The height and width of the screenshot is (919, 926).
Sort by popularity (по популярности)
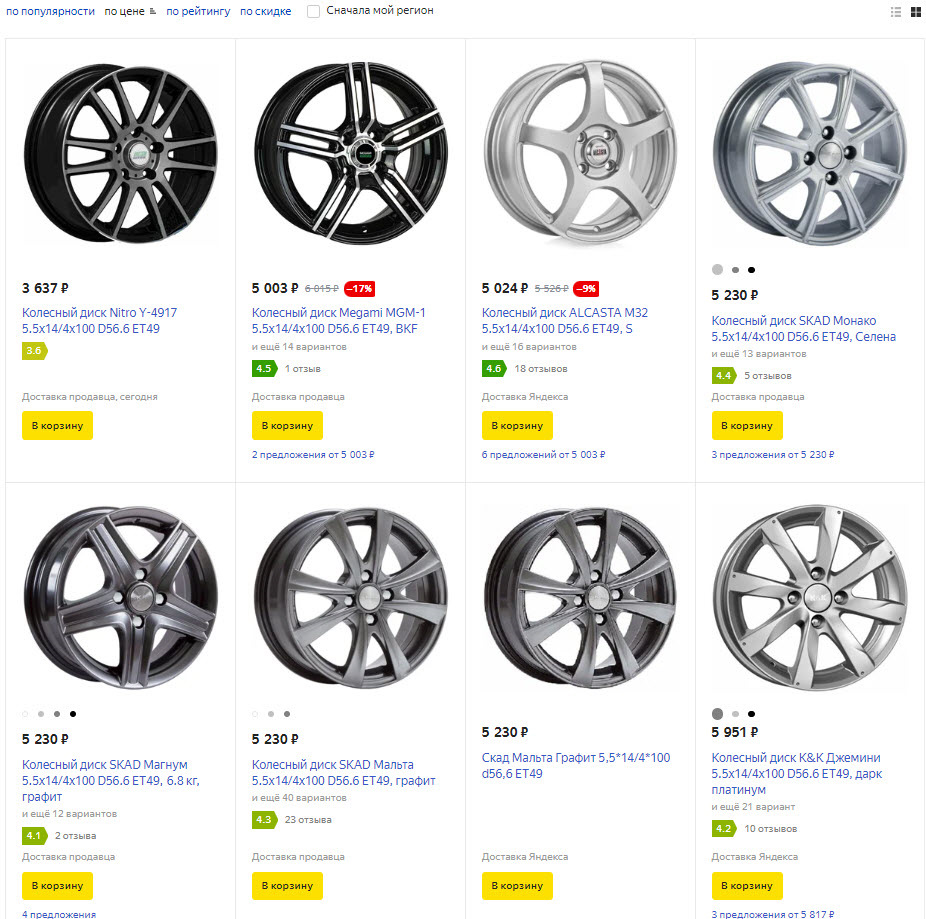point(50,12)
